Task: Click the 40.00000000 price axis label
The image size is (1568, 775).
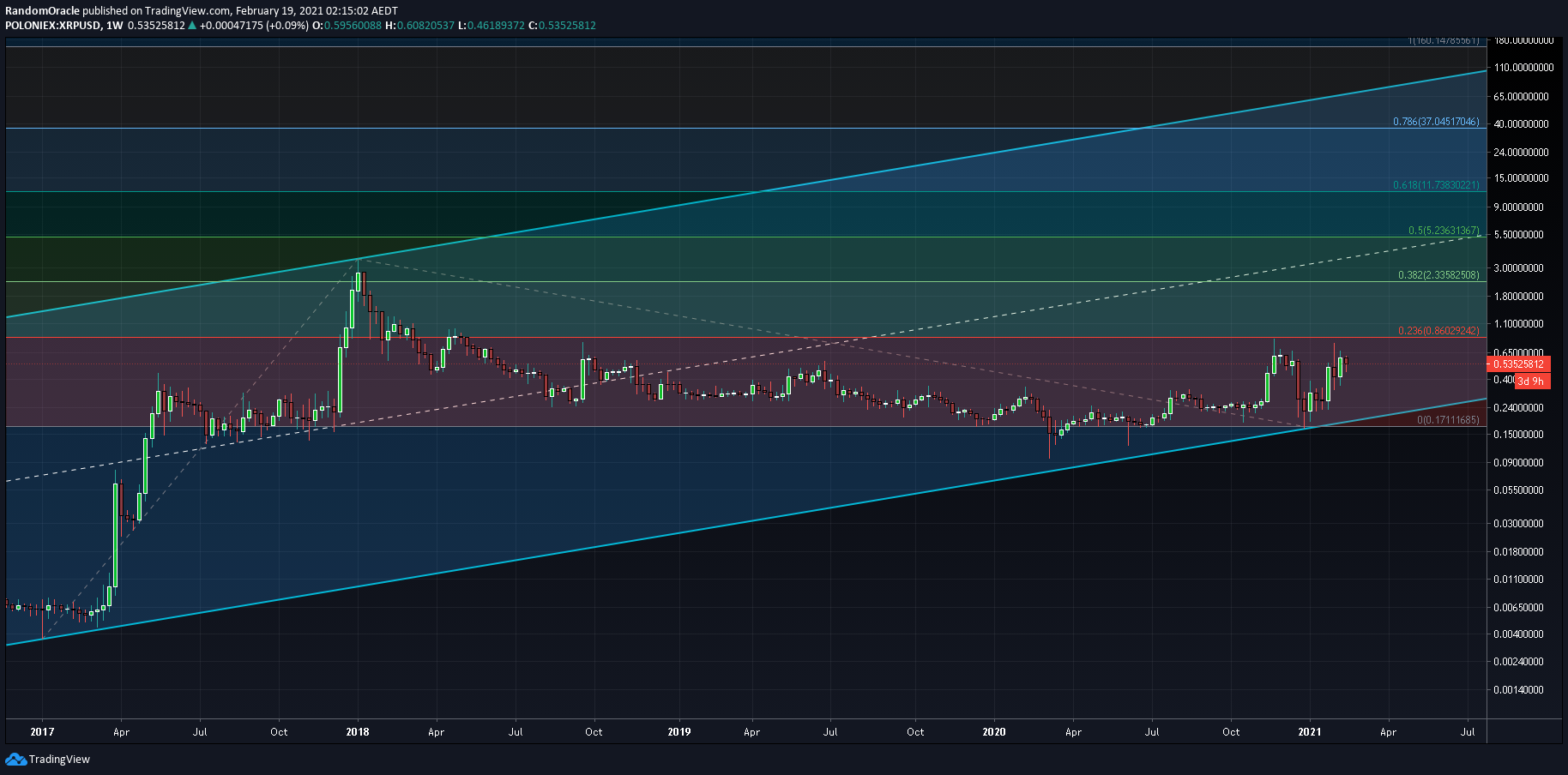Action: [x=1521, y=124]
